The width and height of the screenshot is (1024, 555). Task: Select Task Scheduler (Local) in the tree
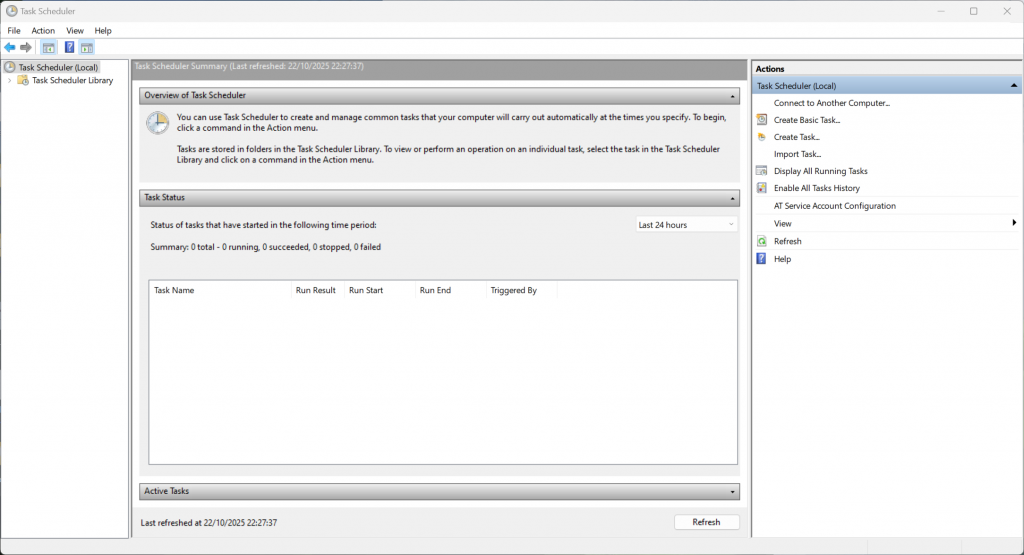click(58, 67)
